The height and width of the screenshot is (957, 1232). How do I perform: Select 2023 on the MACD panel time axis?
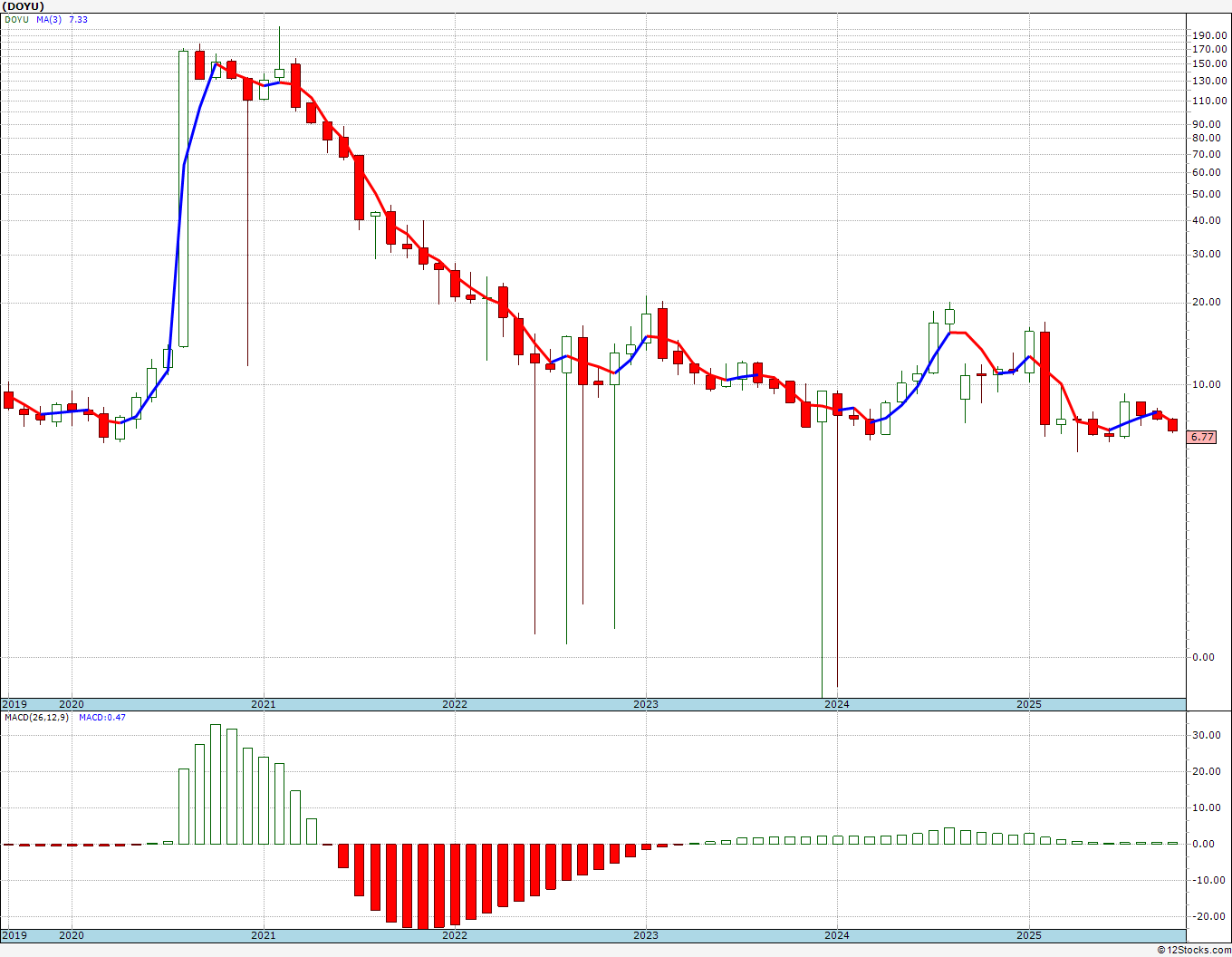coord(645,935)
